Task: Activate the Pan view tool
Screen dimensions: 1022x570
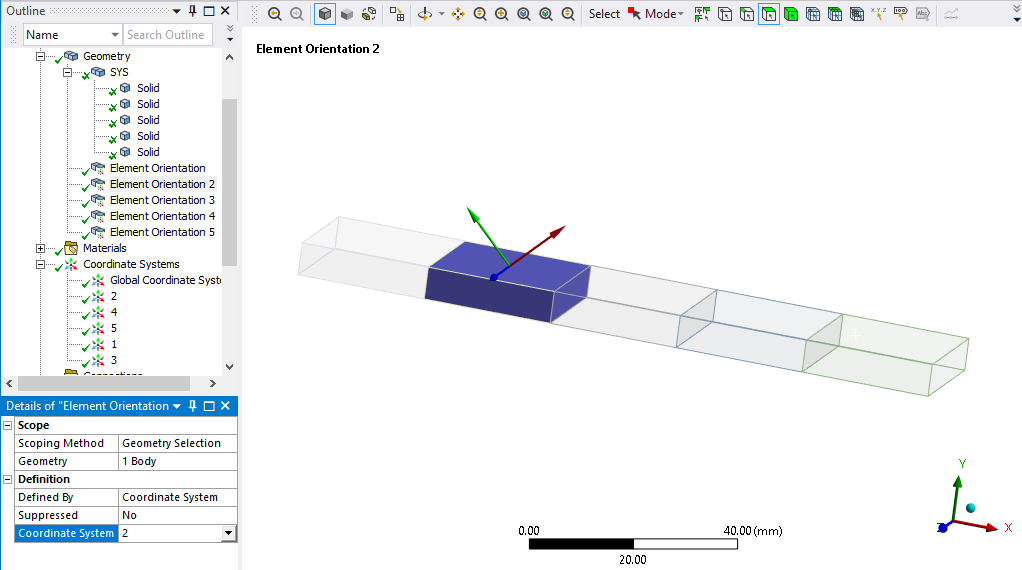Action: [458, 14]
